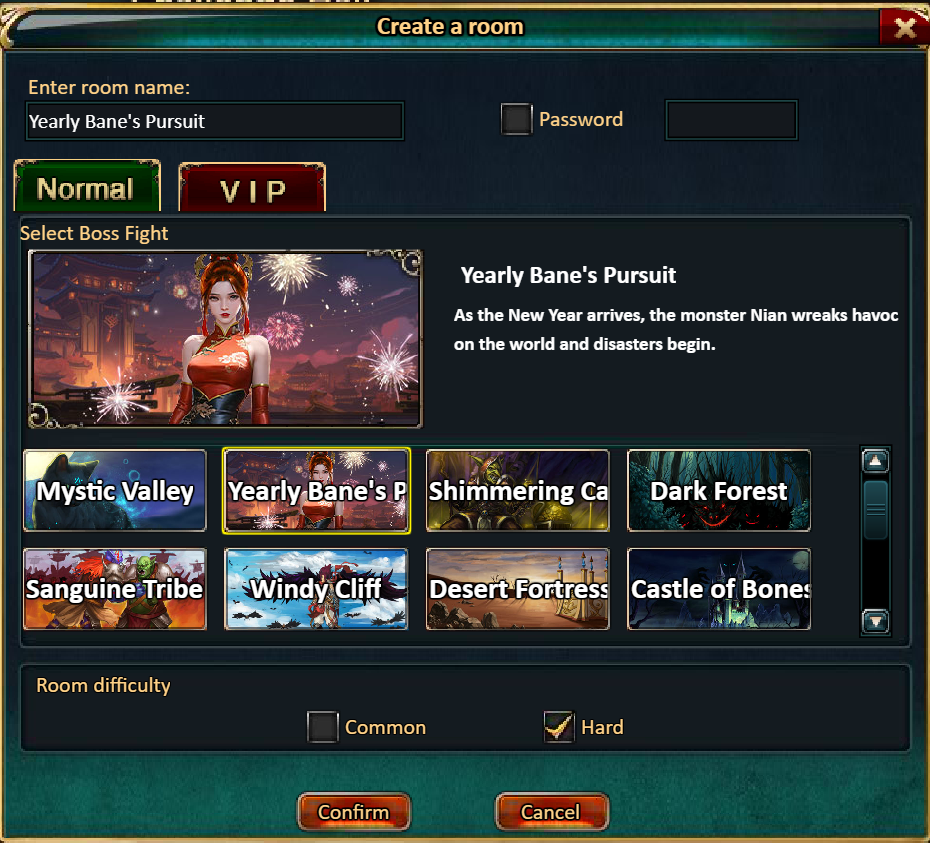Image resolution: width=930 pixels, height=843 pixels.
Task: Cancel creating the room
Action: click(551, 812)
